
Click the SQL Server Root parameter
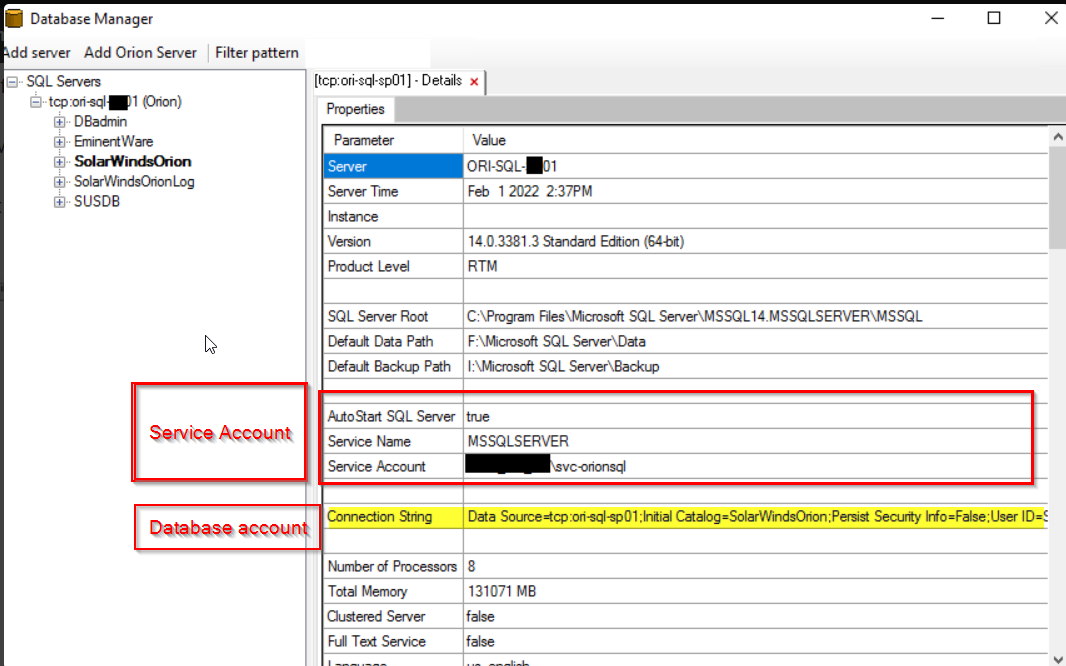(394, 317)
